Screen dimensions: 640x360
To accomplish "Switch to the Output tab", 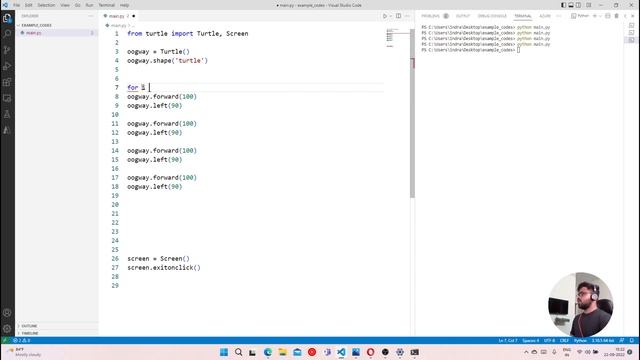I will click(463, 16).
